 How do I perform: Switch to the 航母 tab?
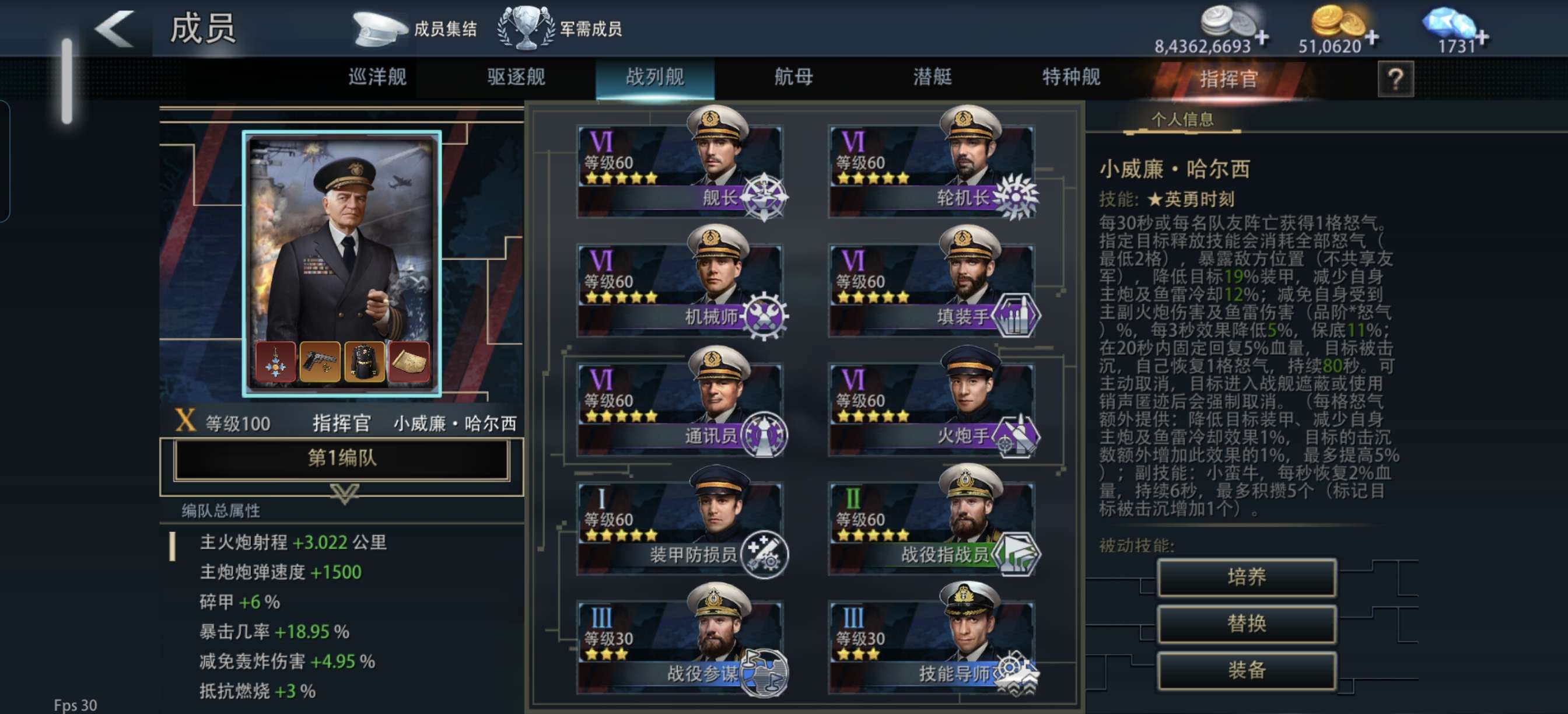(793, 78)
